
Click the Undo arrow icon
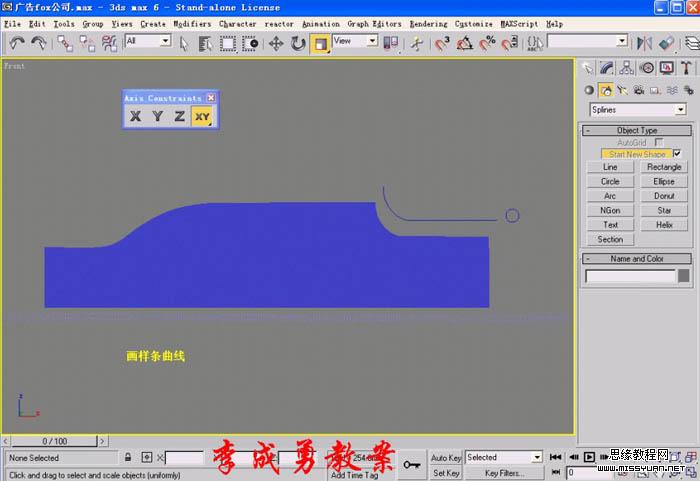pos(17,43)
